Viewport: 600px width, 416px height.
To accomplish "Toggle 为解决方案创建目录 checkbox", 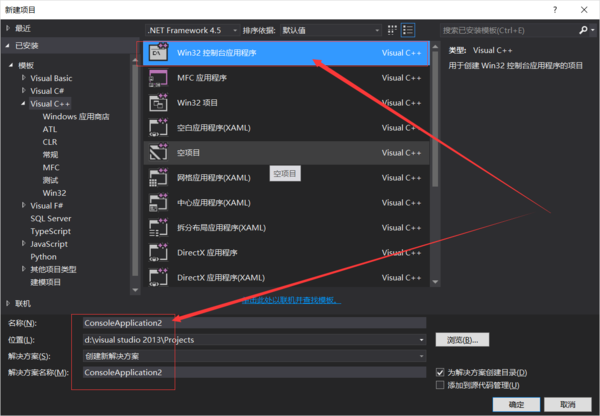I will tap(440, 372).
